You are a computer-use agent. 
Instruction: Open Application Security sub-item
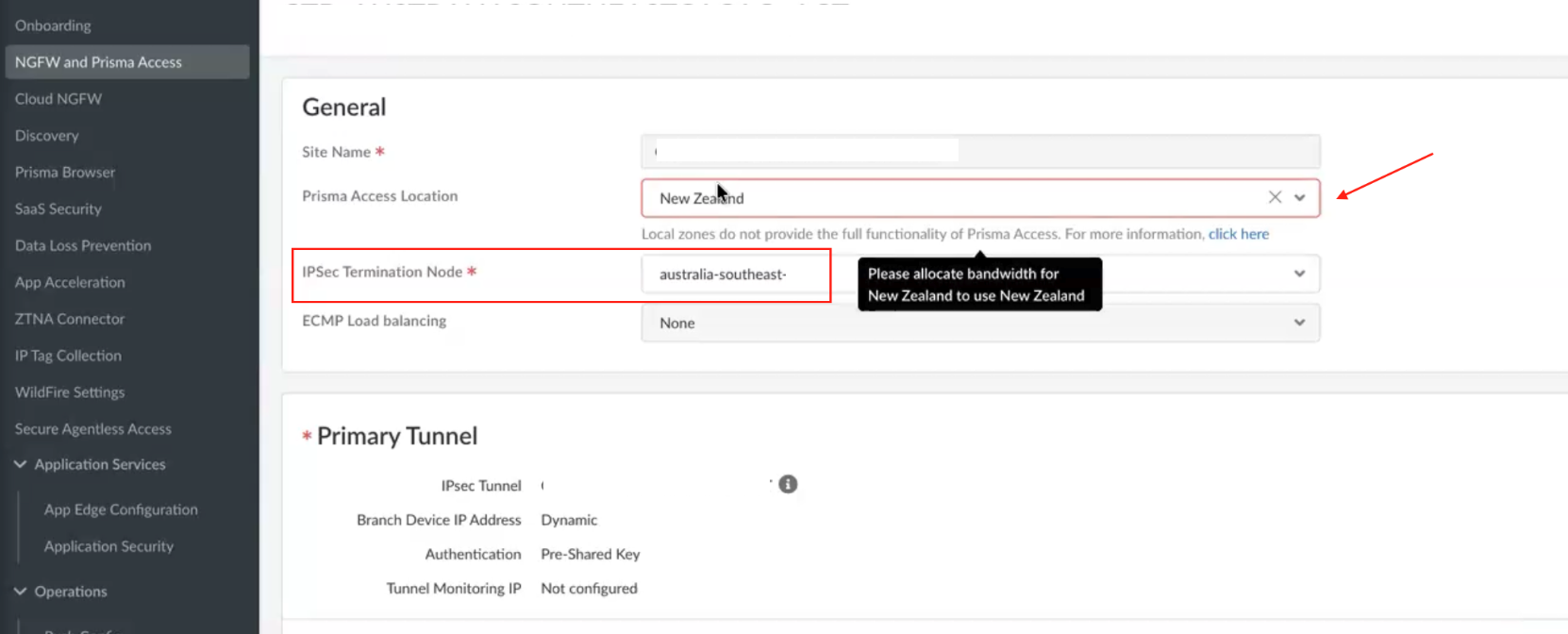pos(108,546)
